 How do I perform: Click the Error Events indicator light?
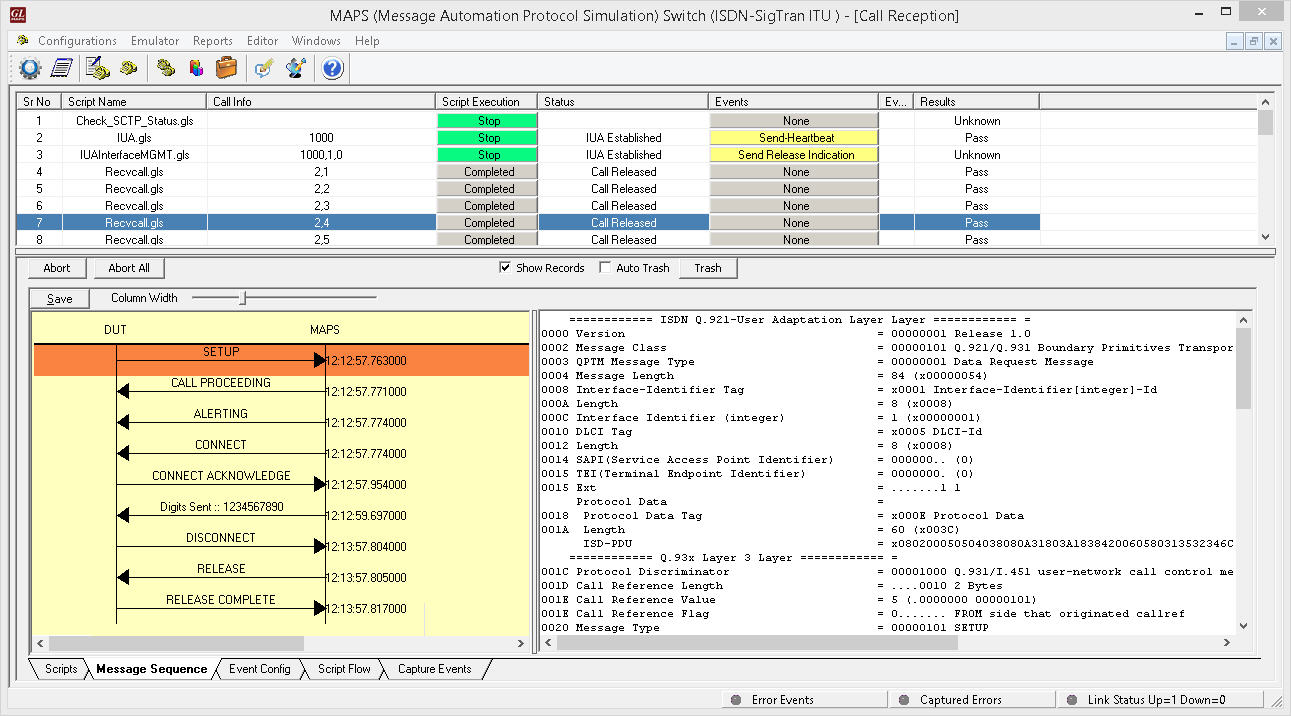[736, 700]
